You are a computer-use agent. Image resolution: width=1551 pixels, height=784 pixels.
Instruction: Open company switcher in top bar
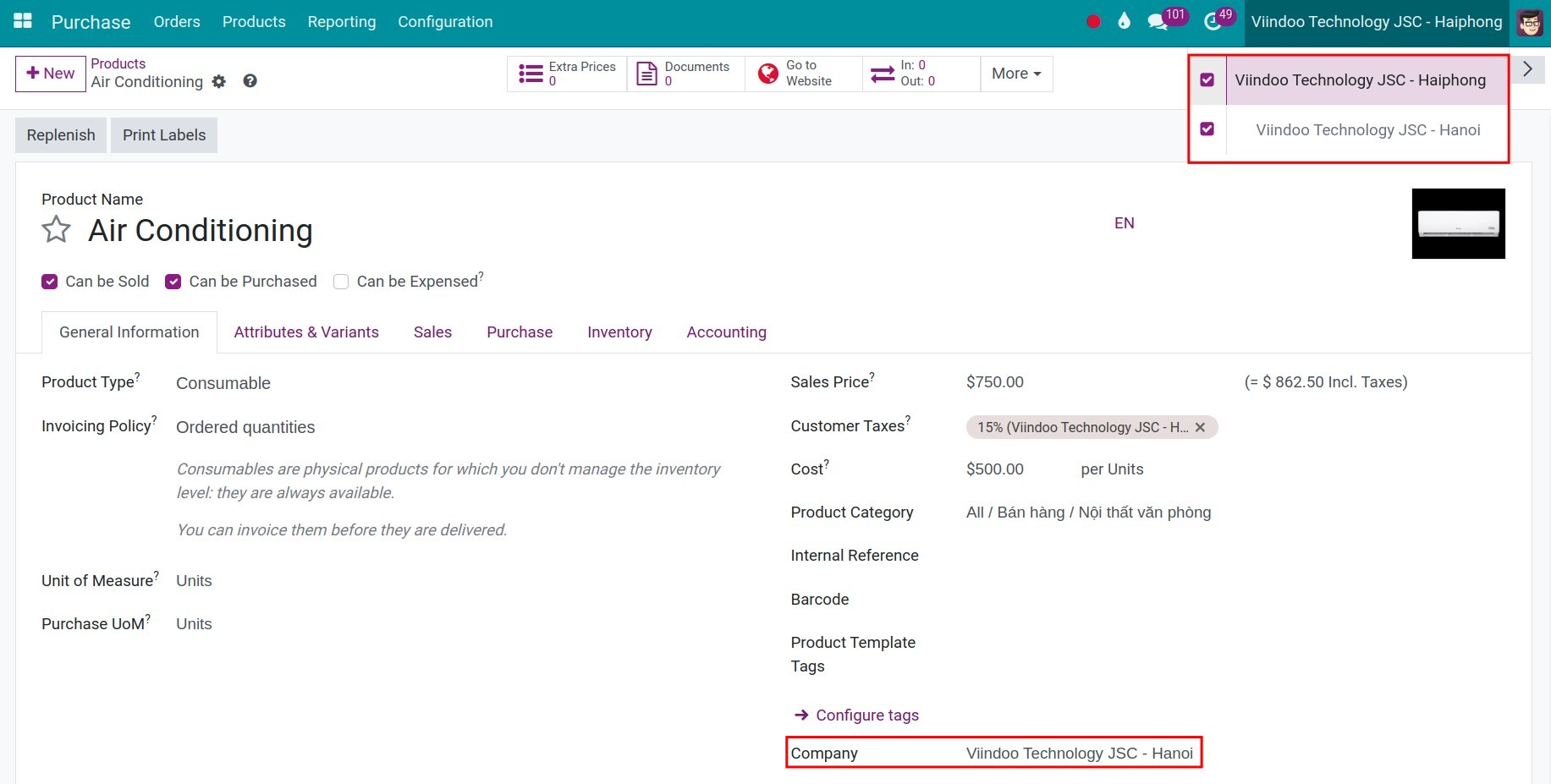(1377, 22)
